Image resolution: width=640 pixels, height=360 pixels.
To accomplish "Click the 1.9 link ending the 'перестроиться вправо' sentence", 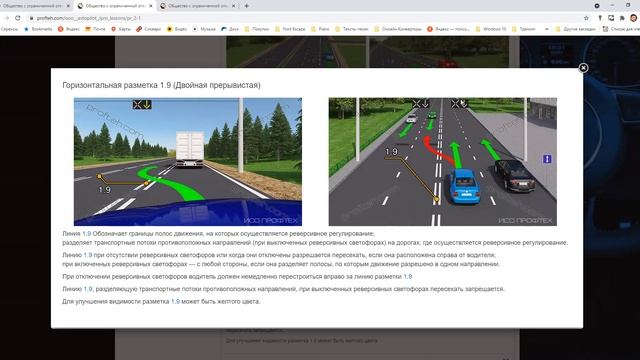I will (408, 276).
